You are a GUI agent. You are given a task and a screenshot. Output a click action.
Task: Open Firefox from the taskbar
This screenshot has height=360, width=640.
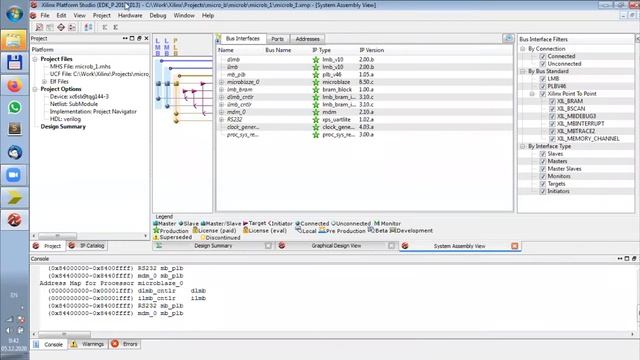coord(14,85)
